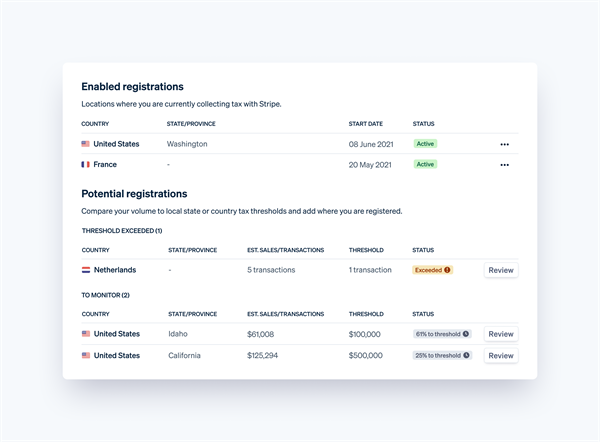Screen dimensions: 600x442
Task: Click the $125,294 estimated sales value
Action: pos(262,356)
